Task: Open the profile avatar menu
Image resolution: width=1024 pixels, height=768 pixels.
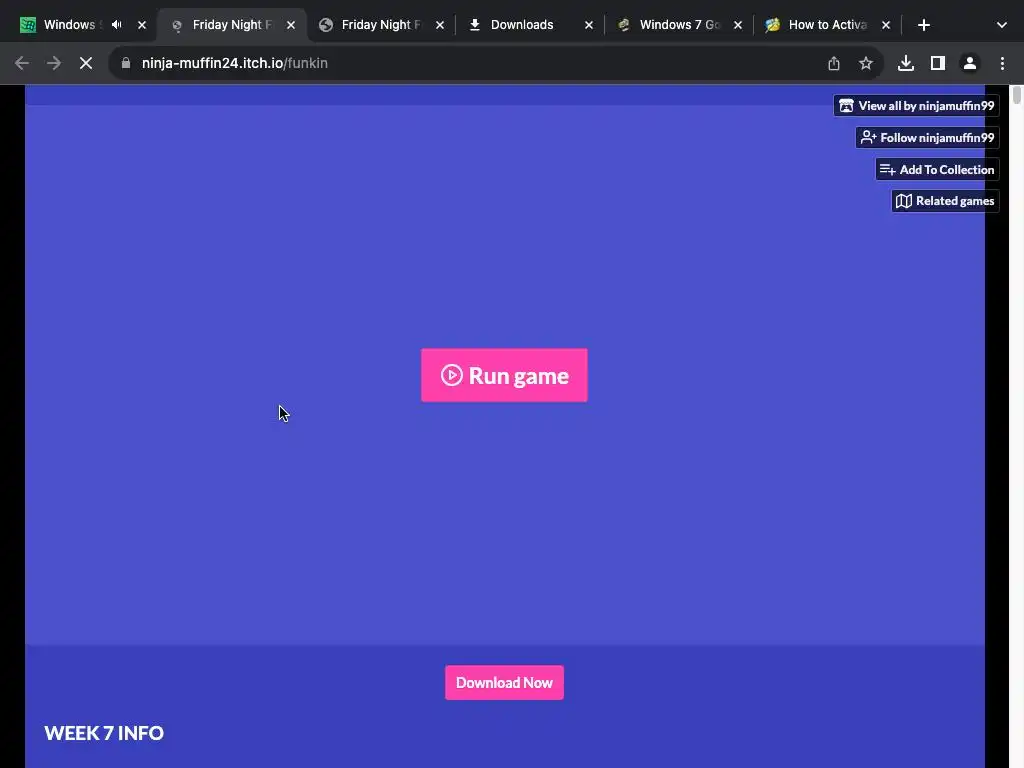Action: tap(970, 63)
